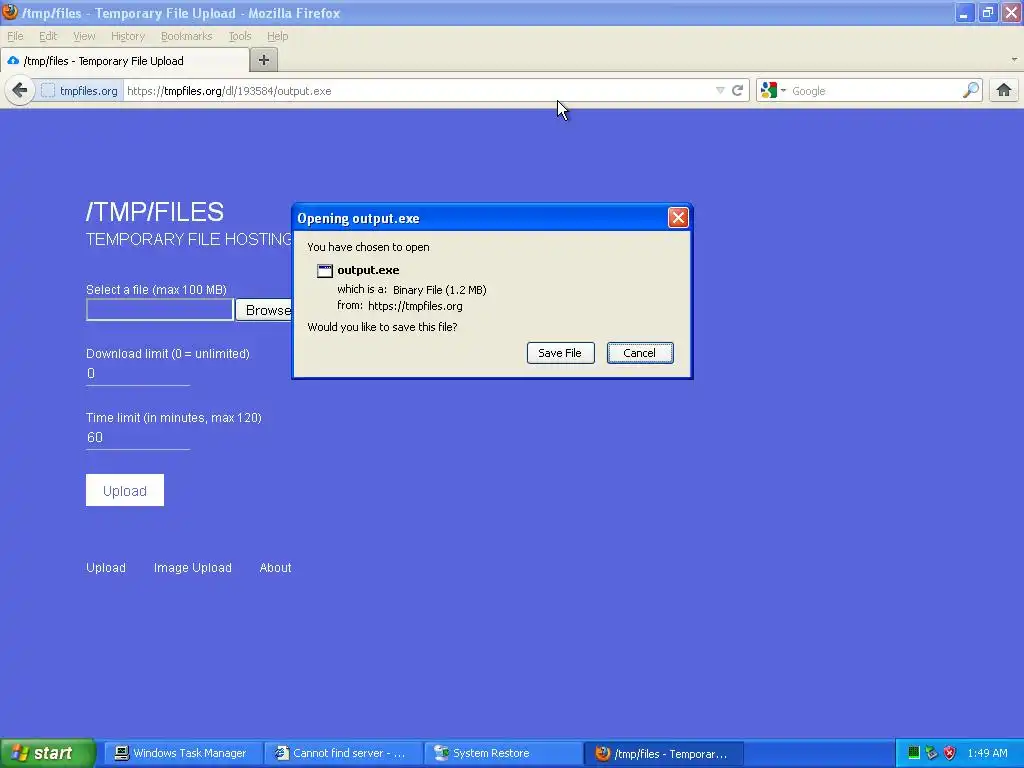Click the 1:49 AM system clock
Image resolution: width=1024 pixels, height=768 pixels.
pyautogui.click(x=987, y=753)
